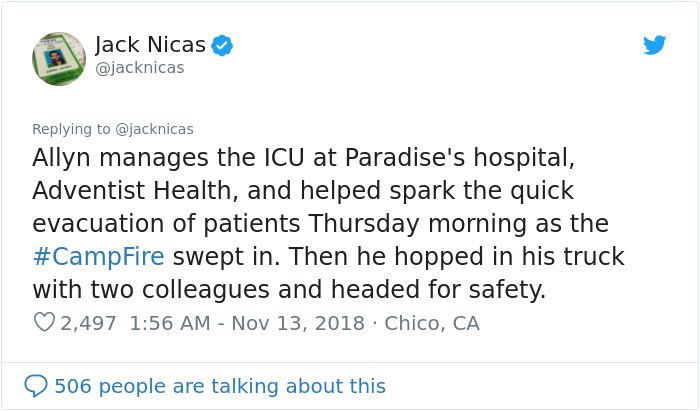The image size is (700, 411).
Task: Click the blue verified badge
Action: [x=222, y=45]
